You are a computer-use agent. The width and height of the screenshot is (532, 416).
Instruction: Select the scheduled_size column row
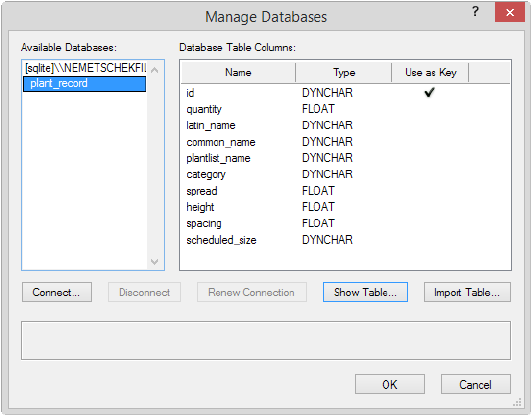345,240
